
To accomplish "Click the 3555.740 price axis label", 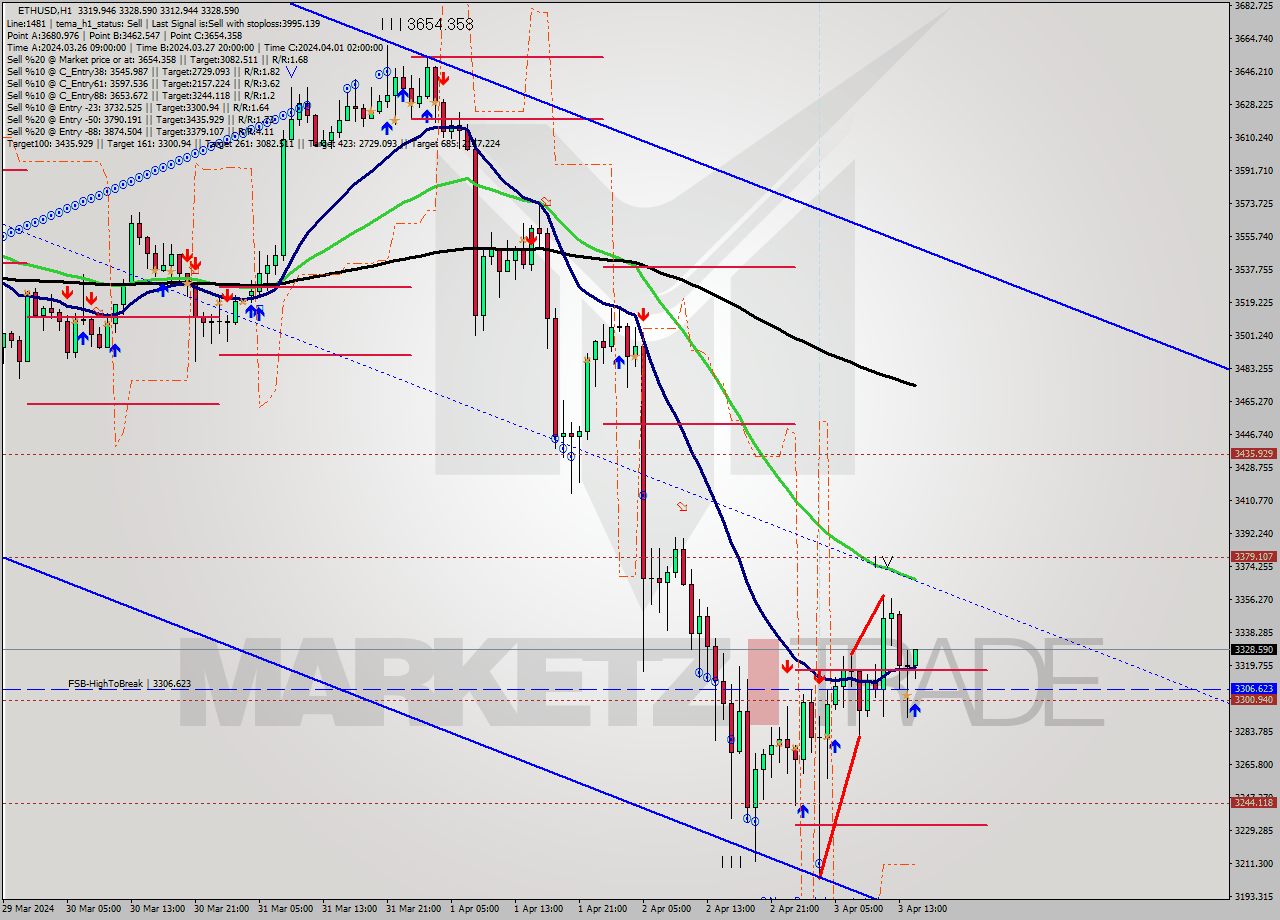I will pyautogui.click(x=1254, y=237).
